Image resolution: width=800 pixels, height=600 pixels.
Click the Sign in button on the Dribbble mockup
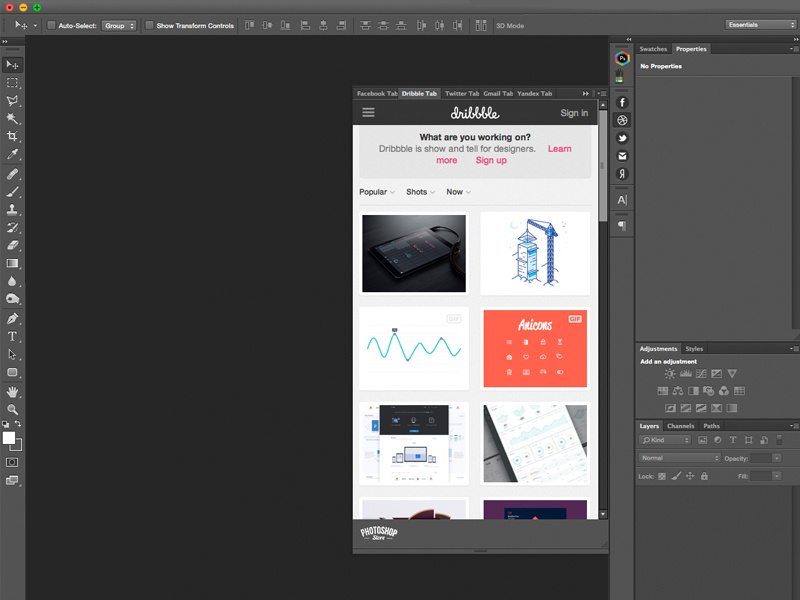(574, 113)
